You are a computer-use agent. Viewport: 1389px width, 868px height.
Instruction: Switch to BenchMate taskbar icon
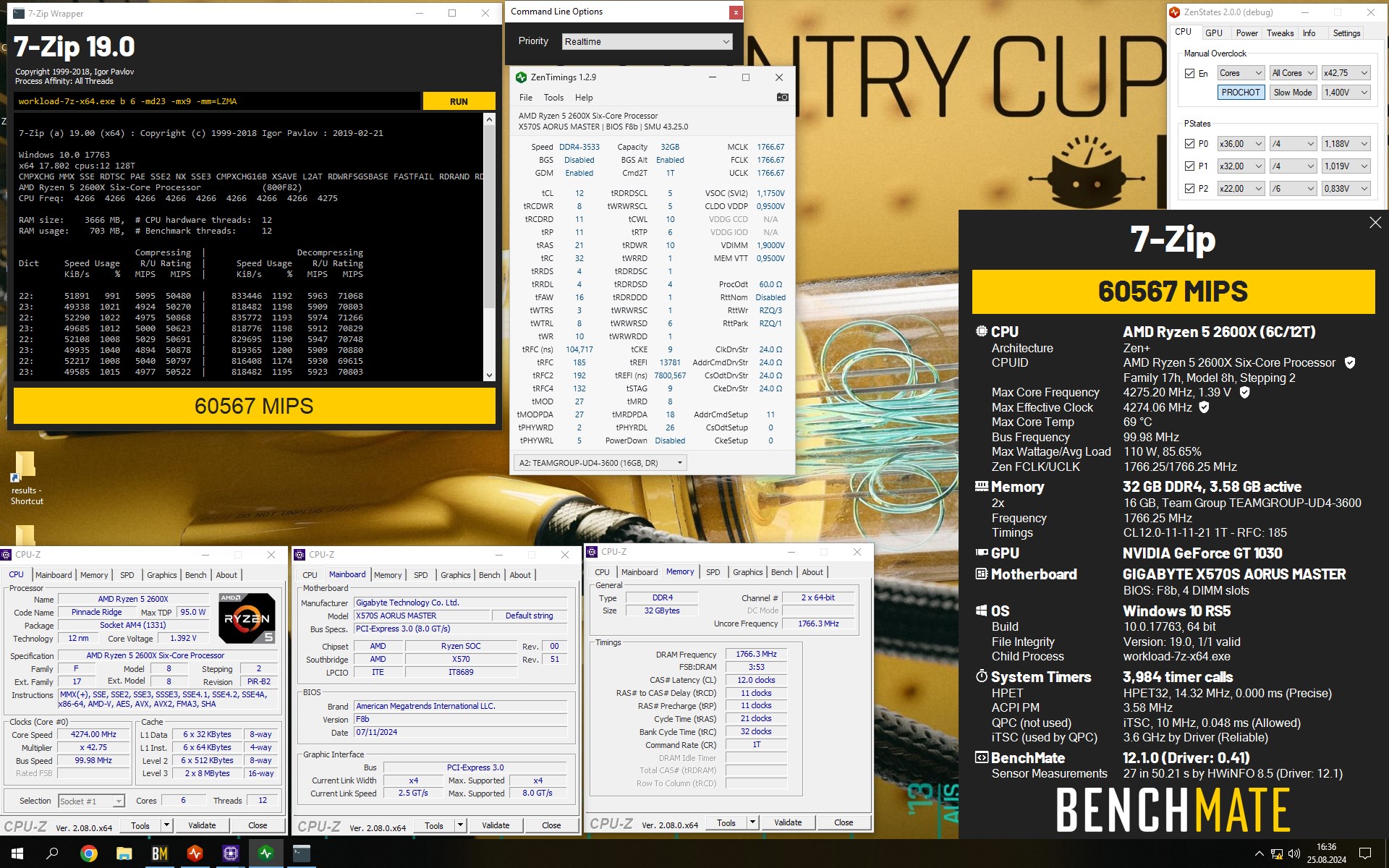click(159, 854)
